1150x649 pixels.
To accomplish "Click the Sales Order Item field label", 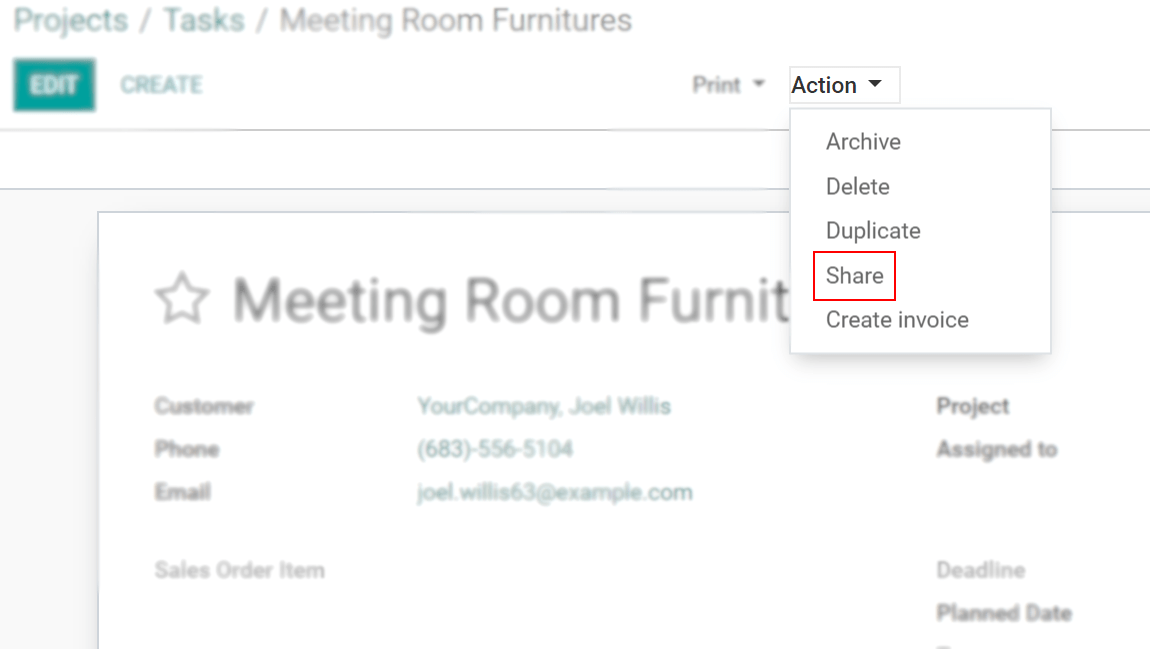I will [x=239, y=571].
